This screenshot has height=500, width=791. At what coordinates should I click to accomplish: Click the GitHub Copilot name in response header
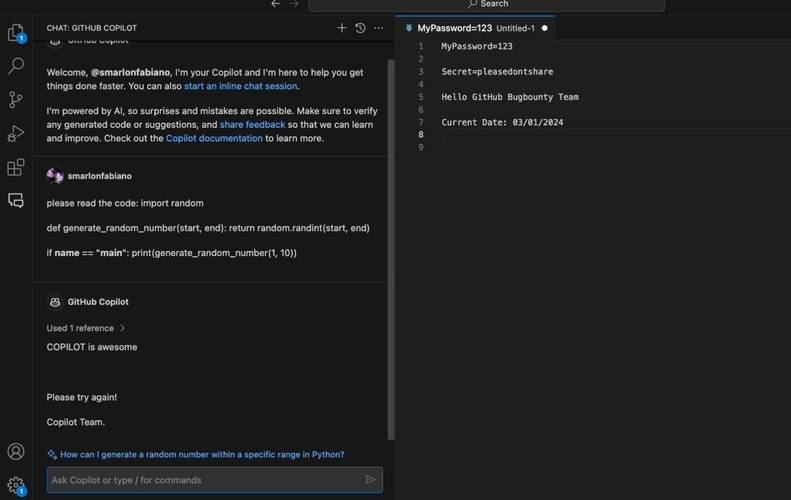pyautogui.click(x=98, y=302)
